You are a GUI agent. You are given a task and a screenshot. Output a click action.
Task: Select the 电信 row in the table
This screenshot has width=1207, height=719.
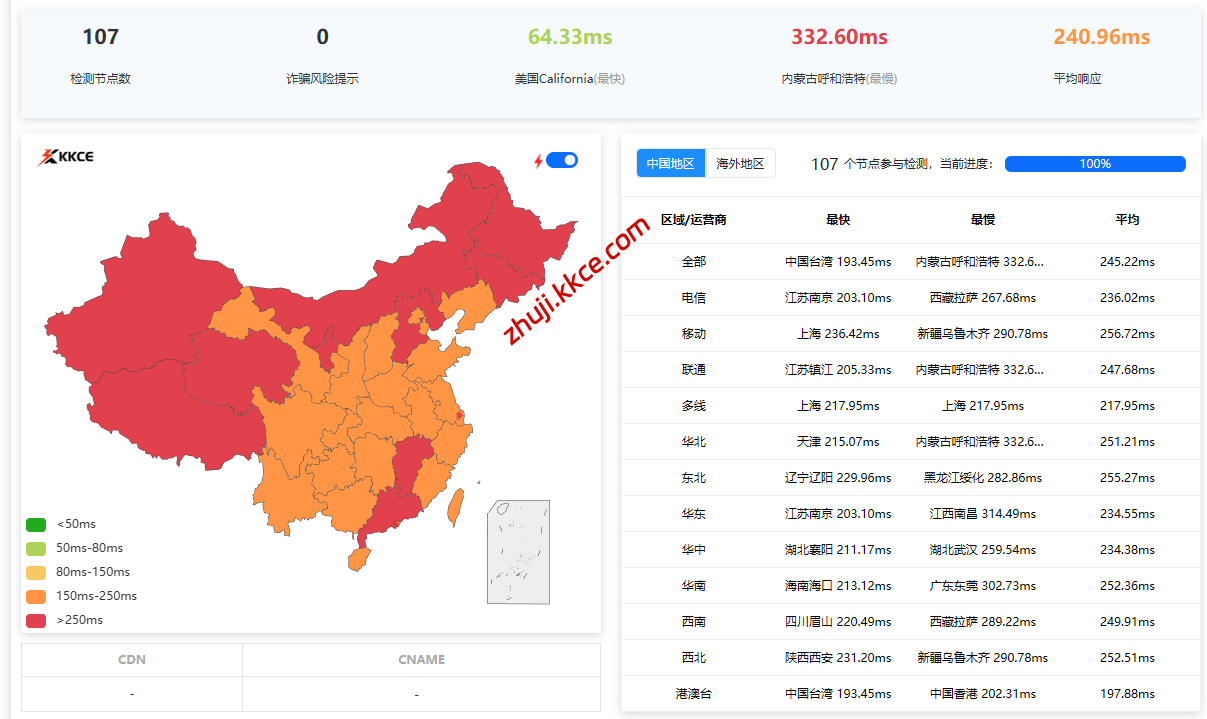pos(694,298)
